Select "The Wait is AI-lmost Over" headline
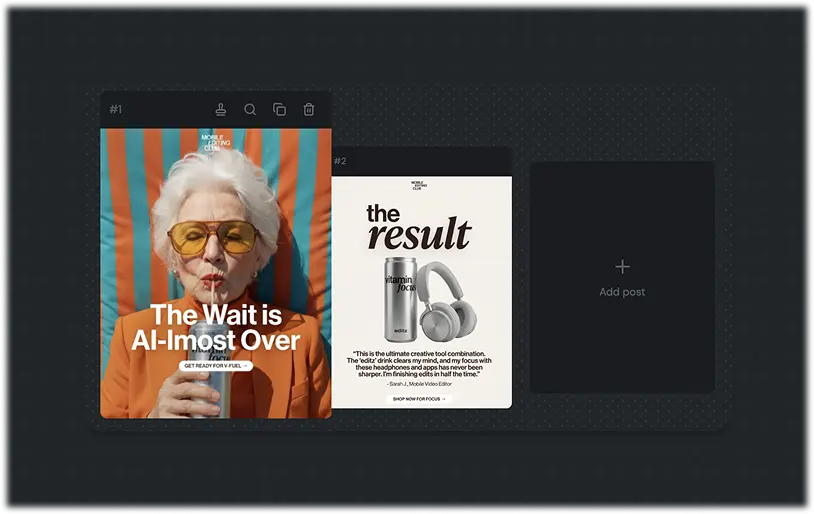Screen dimensions: 814x514 tap(216, 328)
